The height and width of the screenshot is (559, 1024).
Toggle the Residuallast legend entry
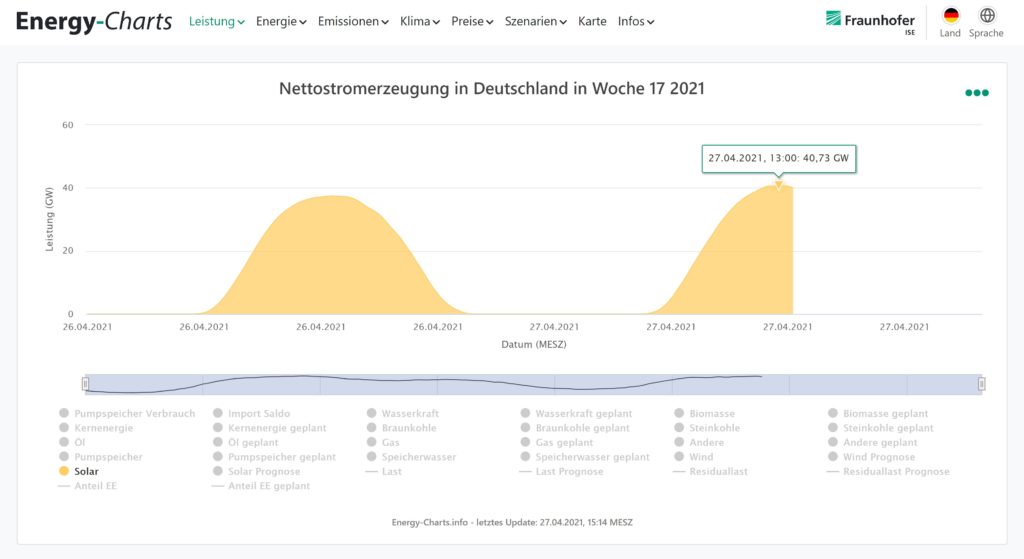(x=718, y=471)
